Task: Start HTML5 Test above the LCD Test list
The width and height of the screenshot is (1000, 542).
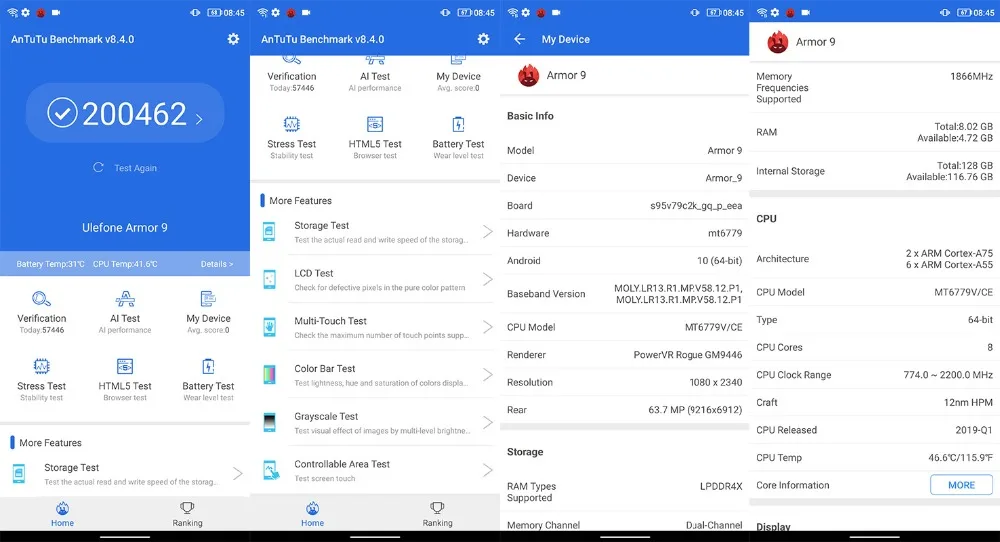Action: click(x=375, y=124)
